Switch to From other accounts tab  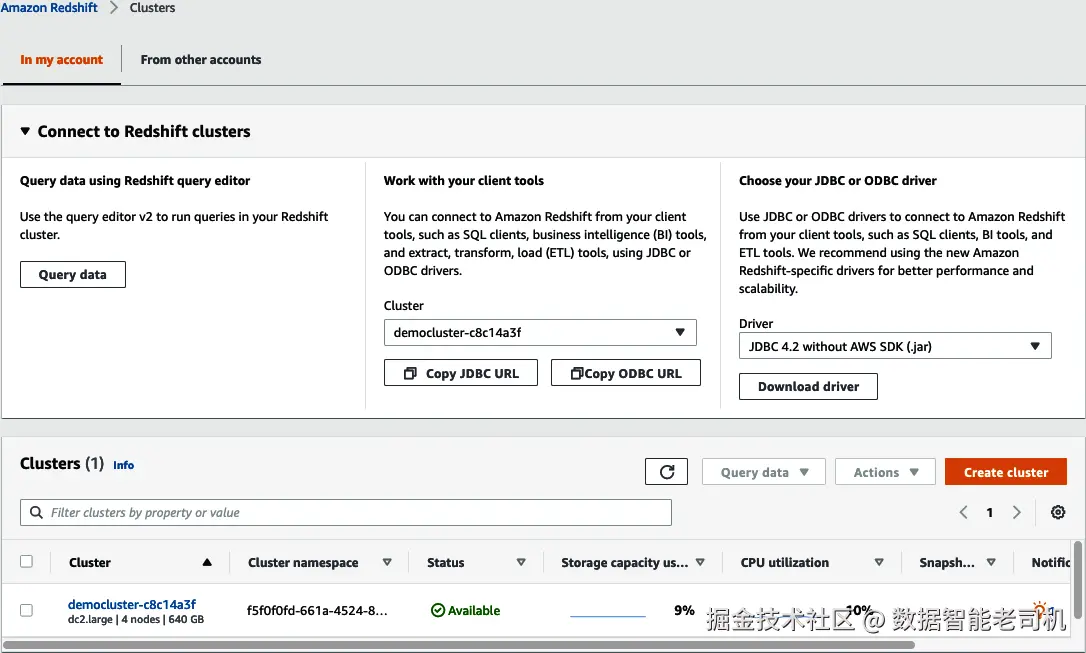pyautogui.click(x=201, y=60)
